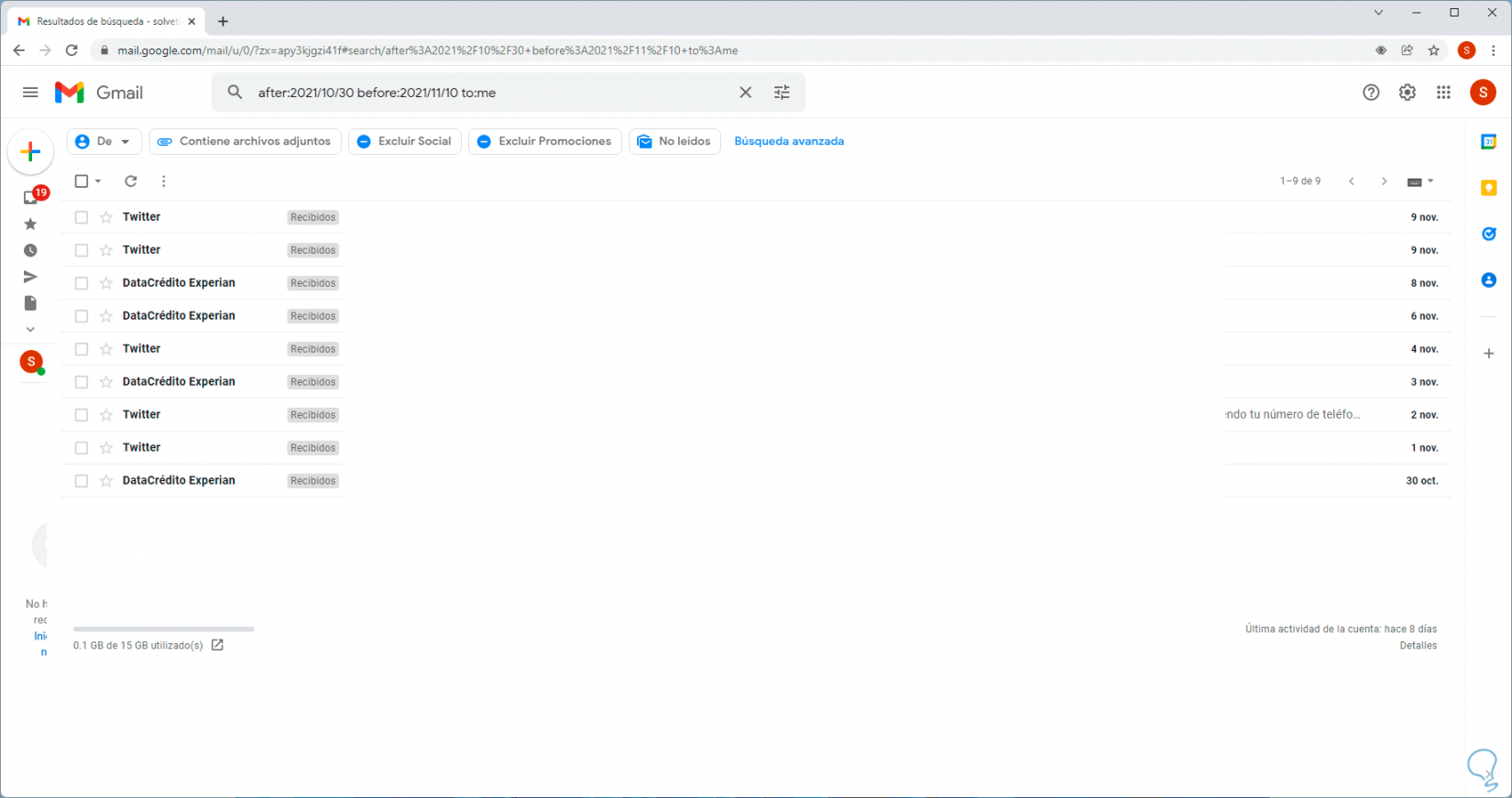Open the Gmail main menu hamburger
The height and width of the screenshot is (798, 1512).
(30, 93)
